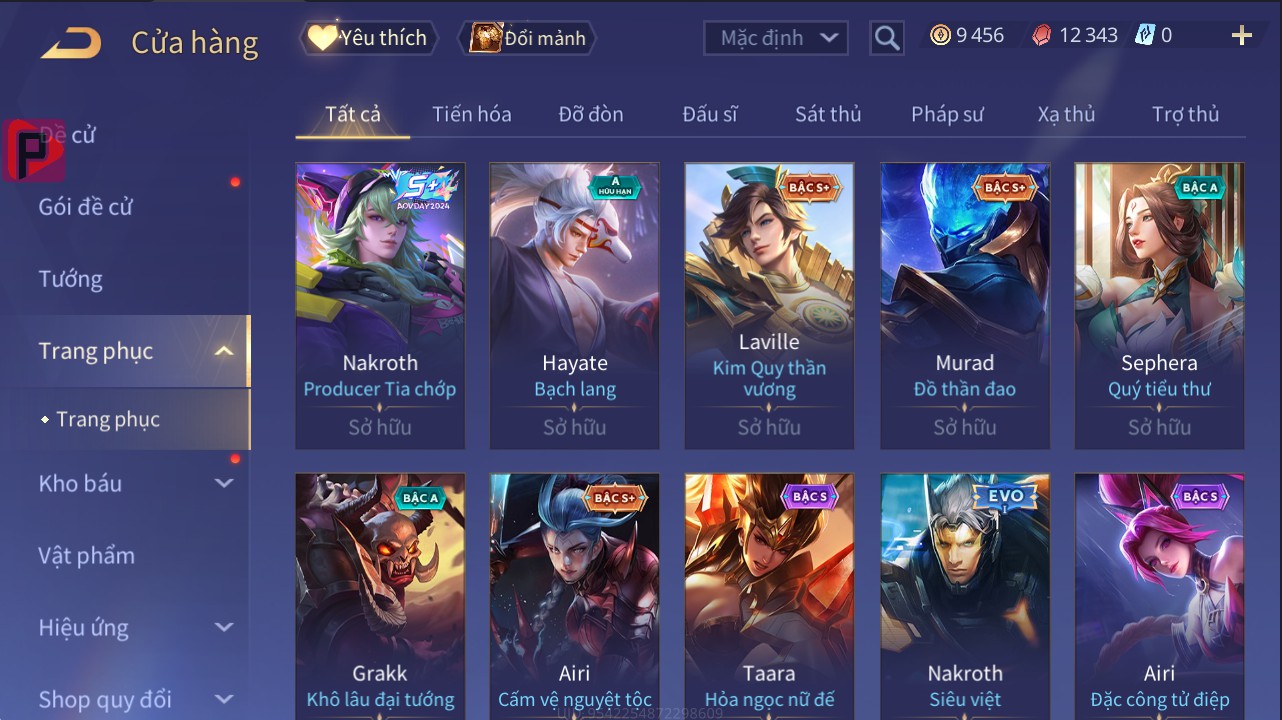Image resolution: width=1282 pixels, height=720 pixels.
Task: Open the search magnifier icon
Action: click(887, 38)
